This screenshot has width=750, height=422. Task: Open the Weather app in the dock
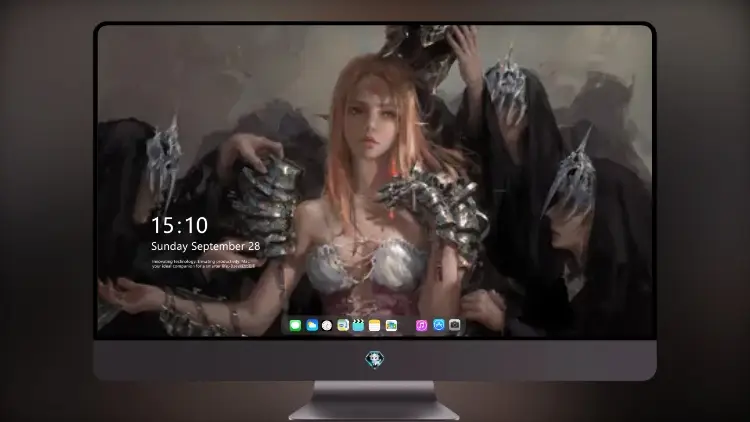point(311,325)
